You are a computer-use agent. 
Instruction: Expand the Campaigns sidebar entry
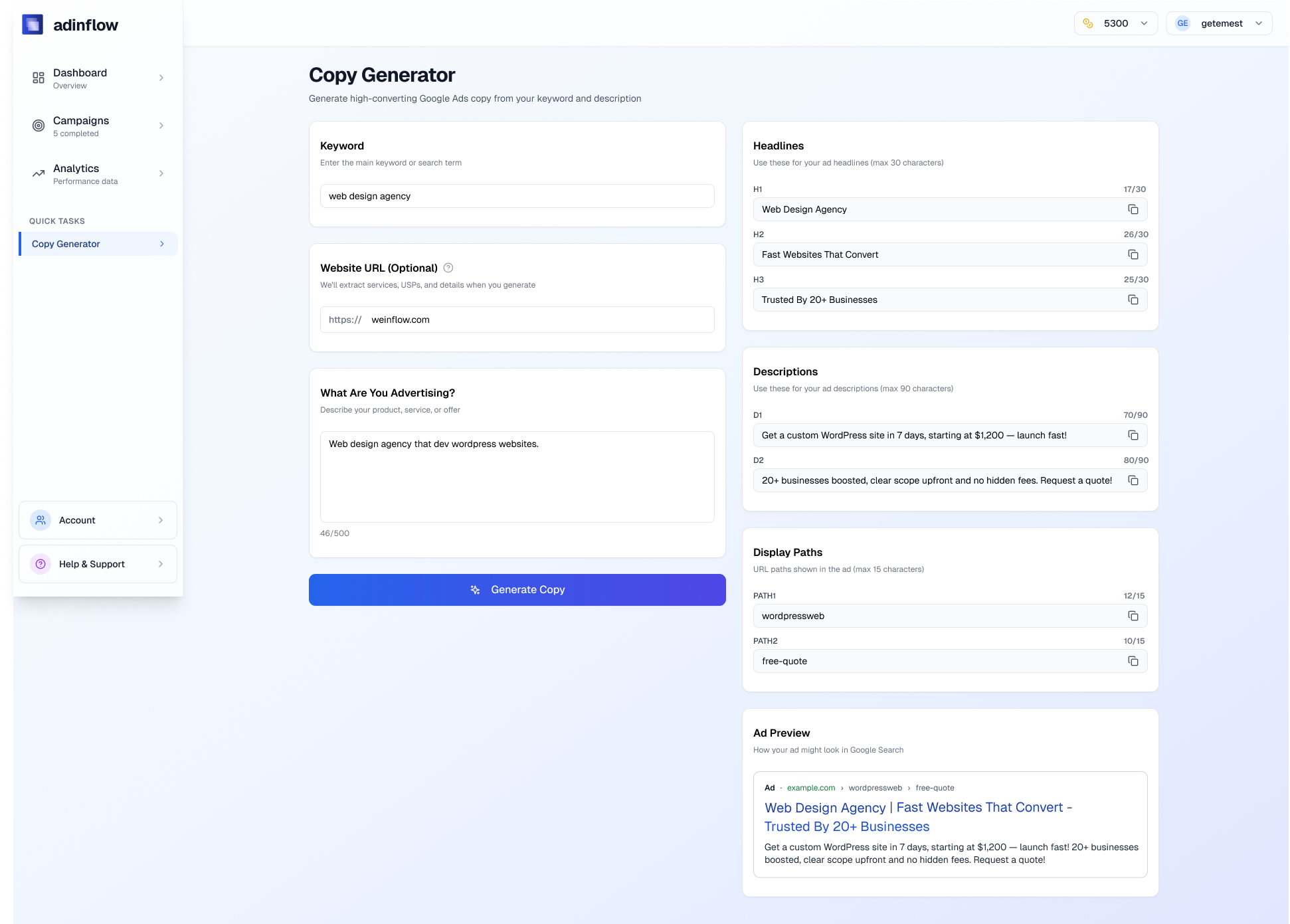97,126
